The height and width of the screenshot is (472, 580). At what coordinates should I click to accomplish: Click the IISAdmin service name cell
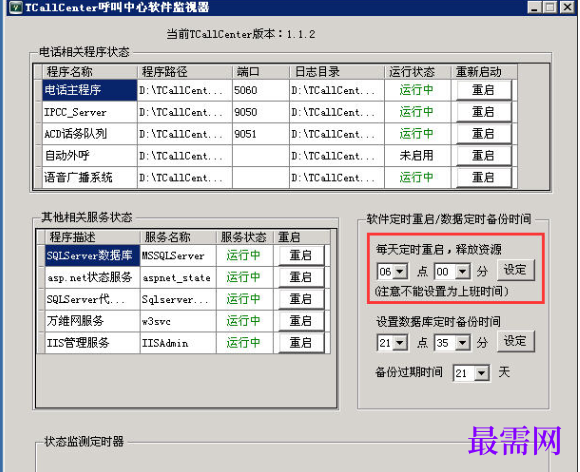click(x=178, y=343)
